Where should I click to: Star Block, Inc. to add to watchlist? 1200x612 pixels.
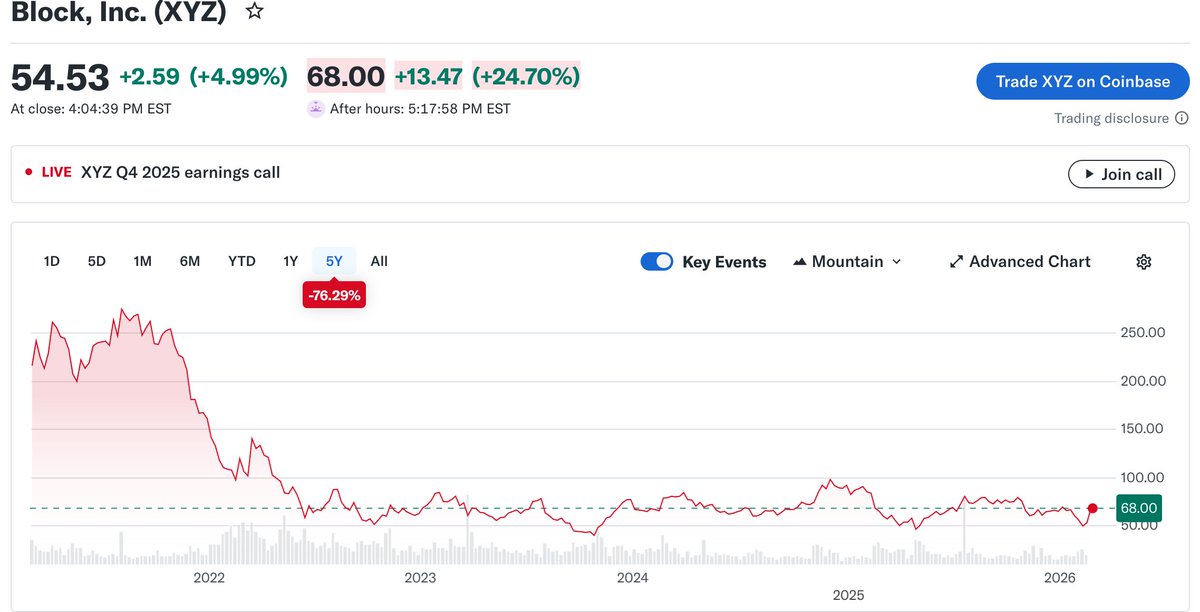(256, 12)
